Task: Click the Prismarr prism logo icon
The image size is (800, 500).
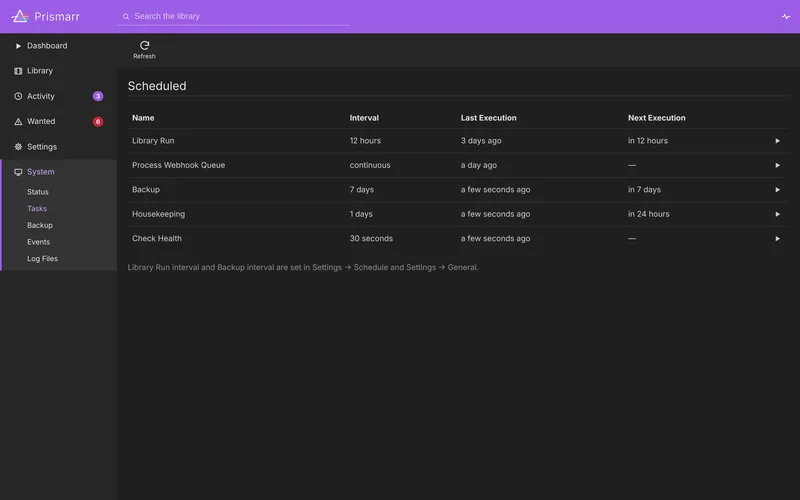Action: point(20,16)
